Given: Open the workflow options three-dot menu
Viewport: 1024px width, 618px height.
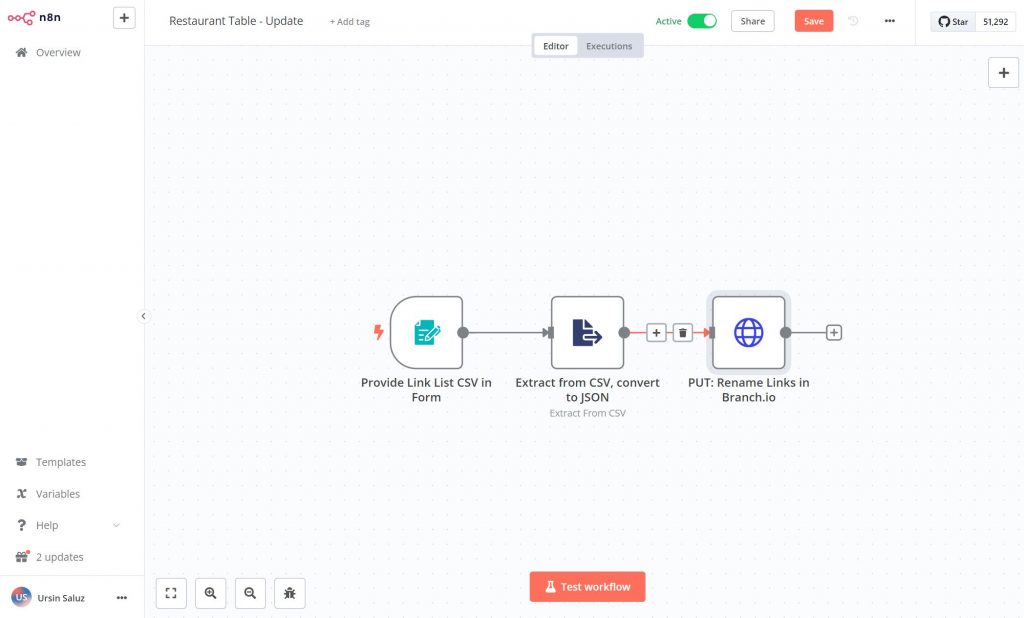Looking at the screenshot, I should coord(889,21).
